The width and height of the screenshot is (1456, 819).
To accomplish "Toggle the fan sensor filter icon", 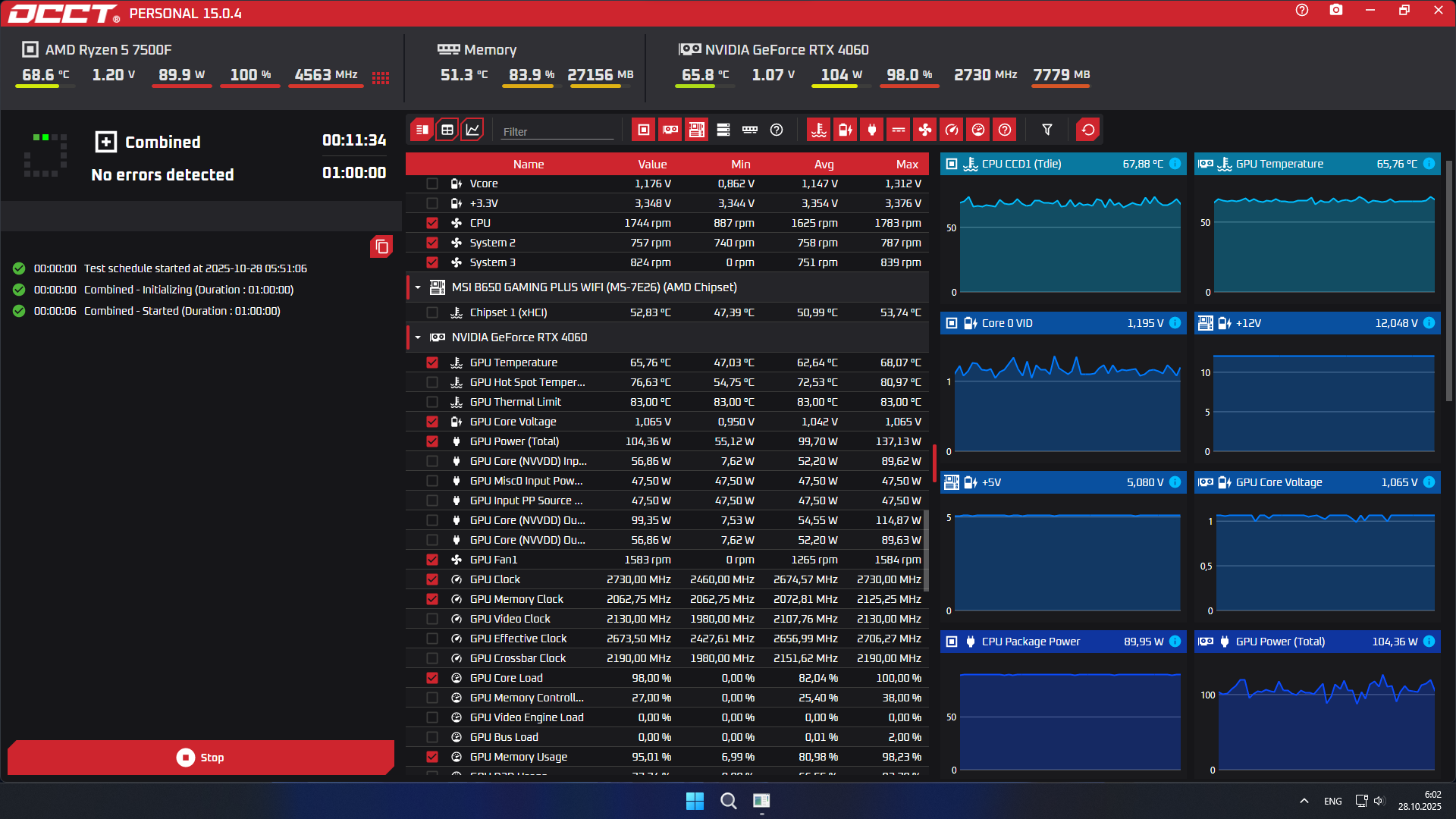I will pos(925,130).
